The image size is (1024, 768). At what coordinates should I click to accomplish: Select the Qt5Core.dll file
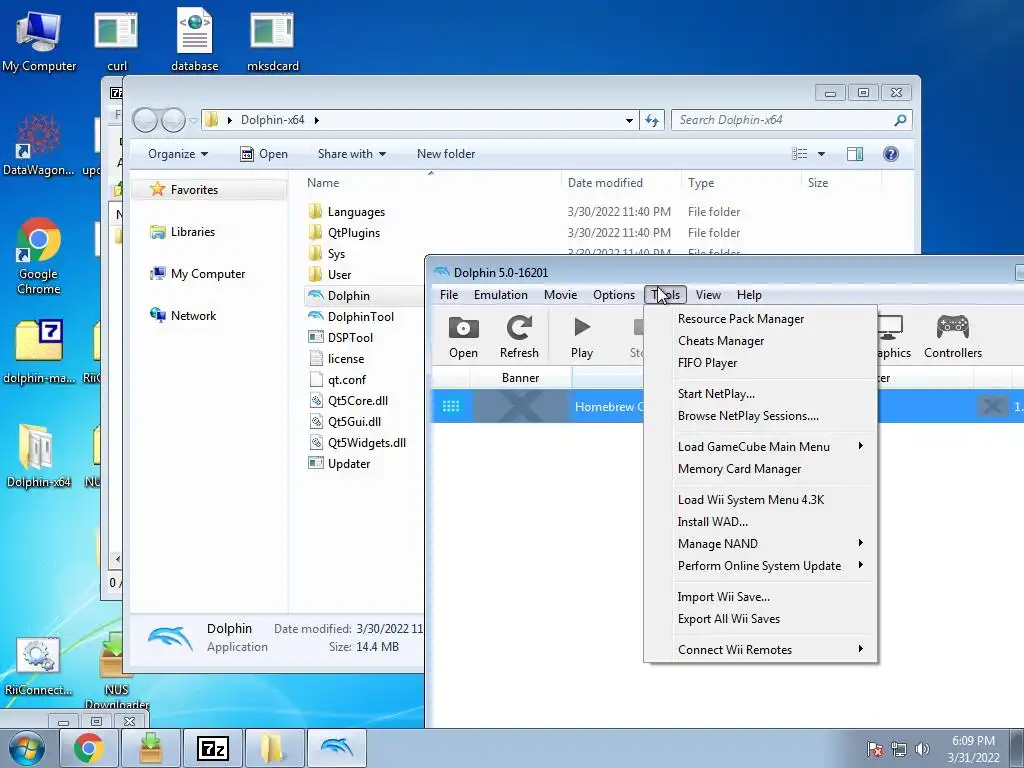tap(349, 400)
